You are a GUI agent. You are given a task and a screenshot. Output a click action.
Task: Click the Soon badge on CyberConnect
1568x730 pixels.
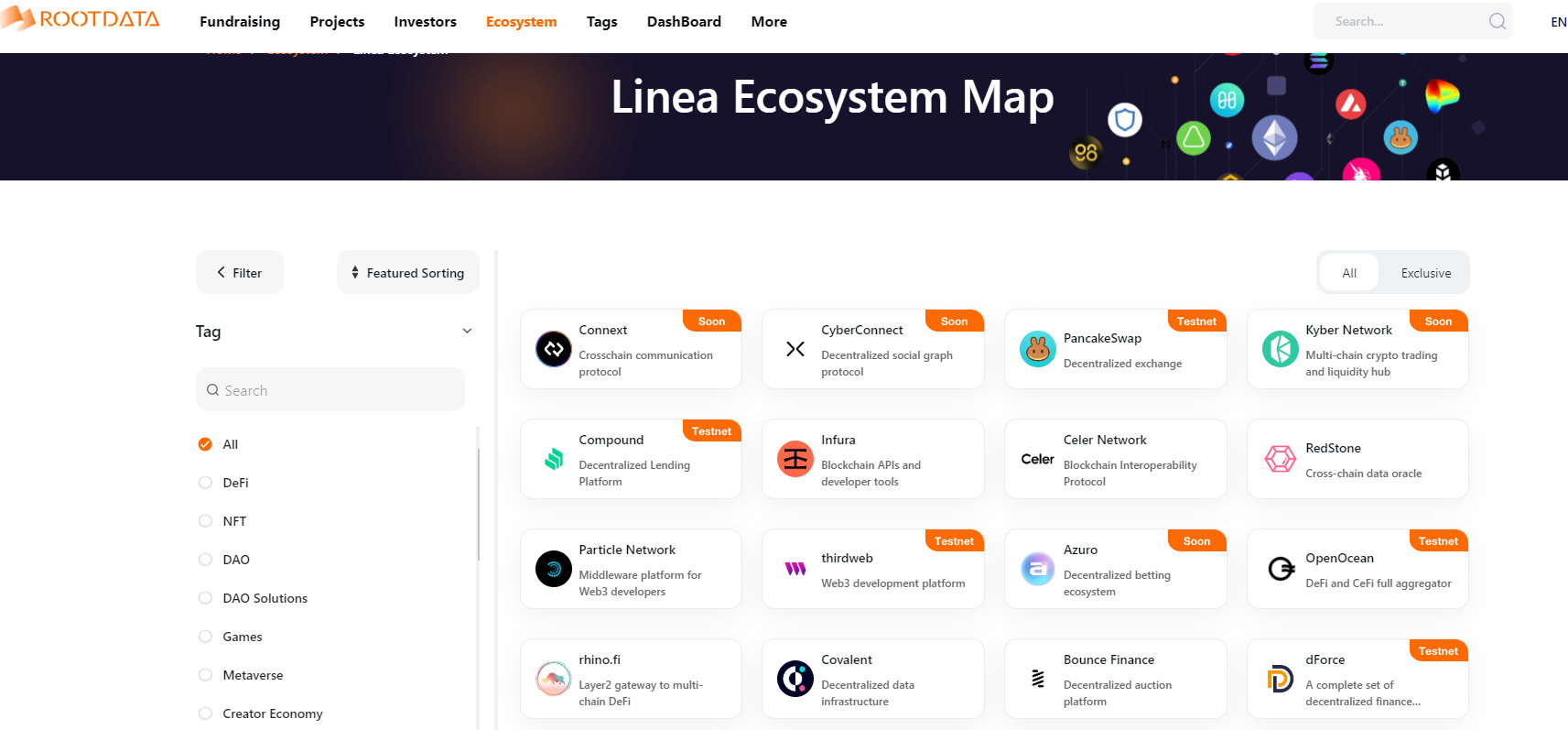pyautogui.click(x=954, y=321)
